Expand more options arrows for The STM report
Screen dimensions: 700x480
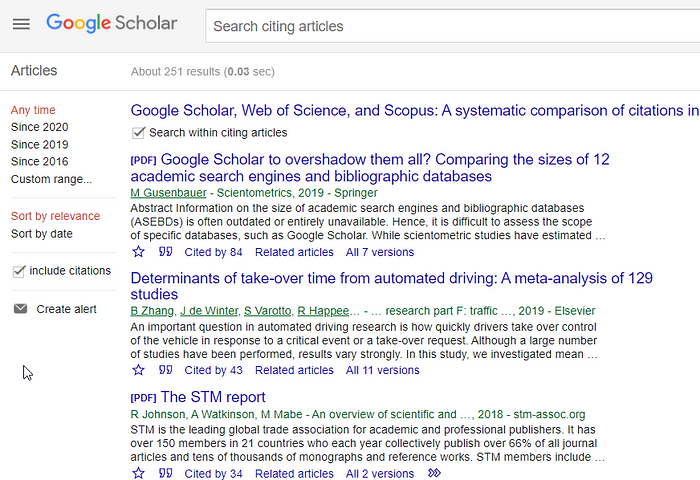[434, 473]
